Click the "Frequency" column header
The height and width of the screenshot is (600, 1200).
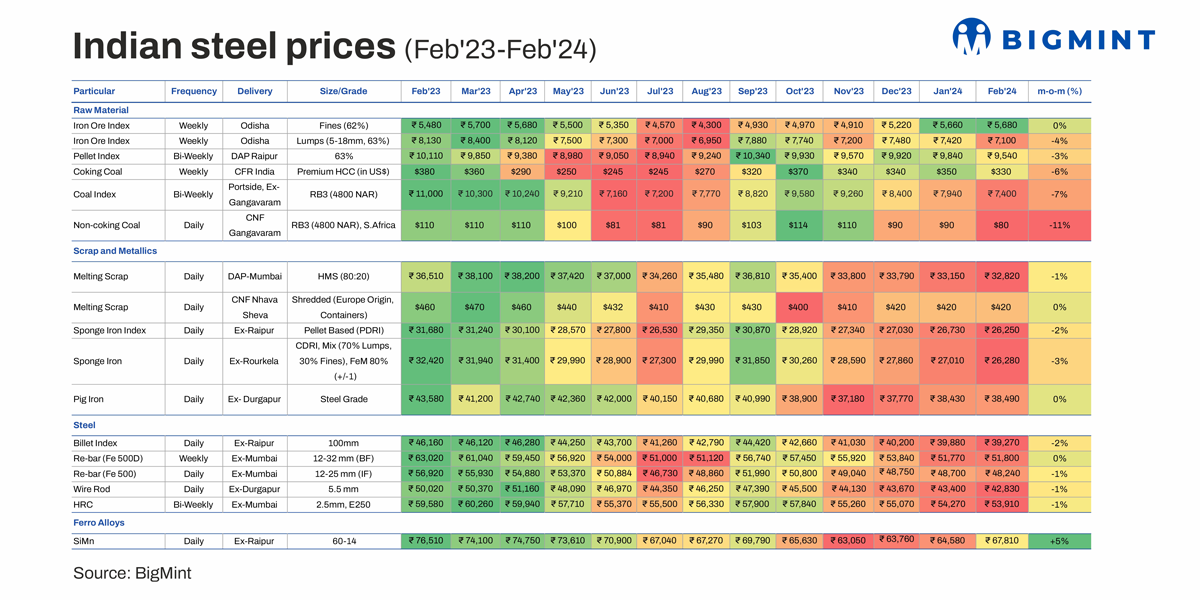[194, 91]
